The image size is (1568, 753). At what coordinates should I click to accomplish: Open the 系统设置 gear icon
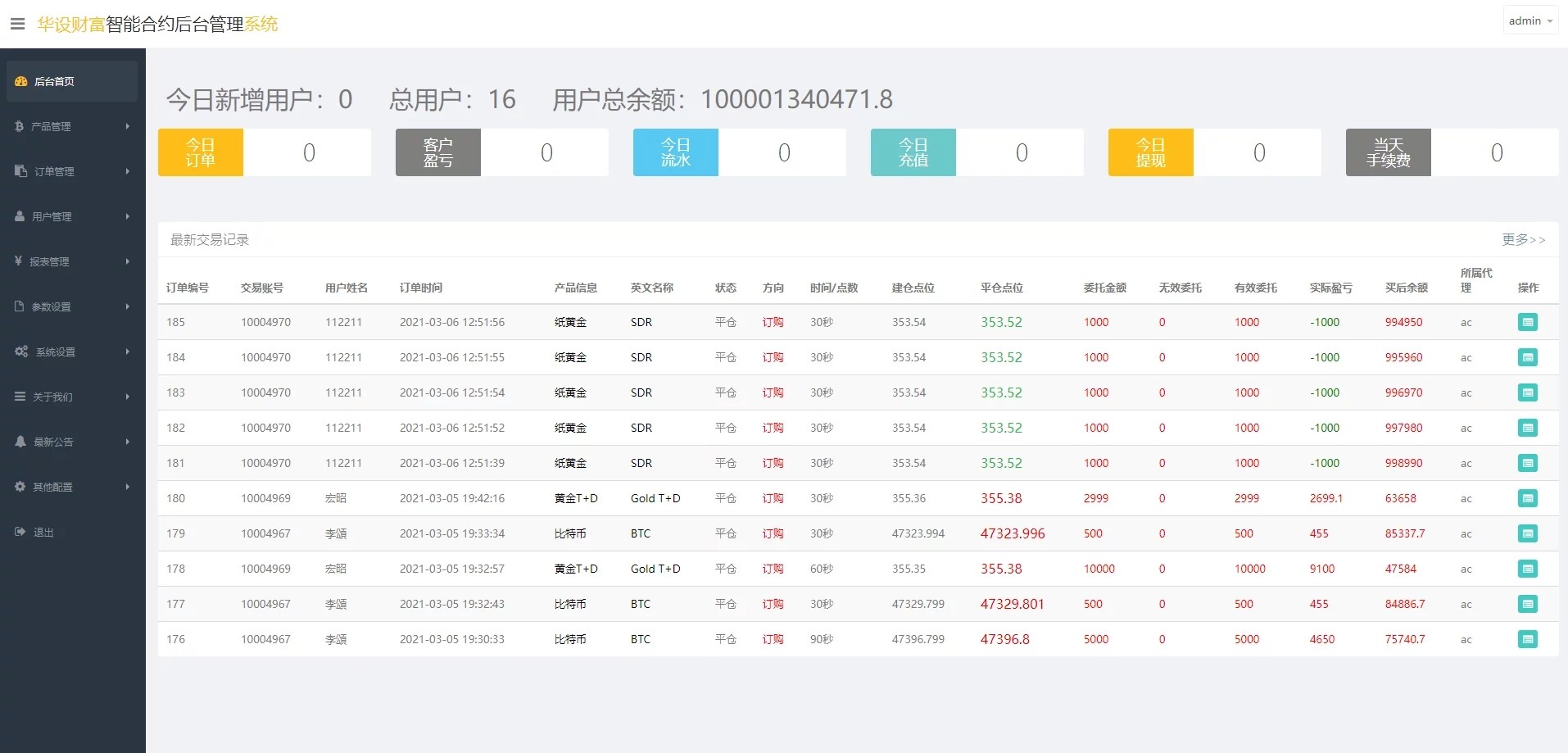click(x=19, y=352)
